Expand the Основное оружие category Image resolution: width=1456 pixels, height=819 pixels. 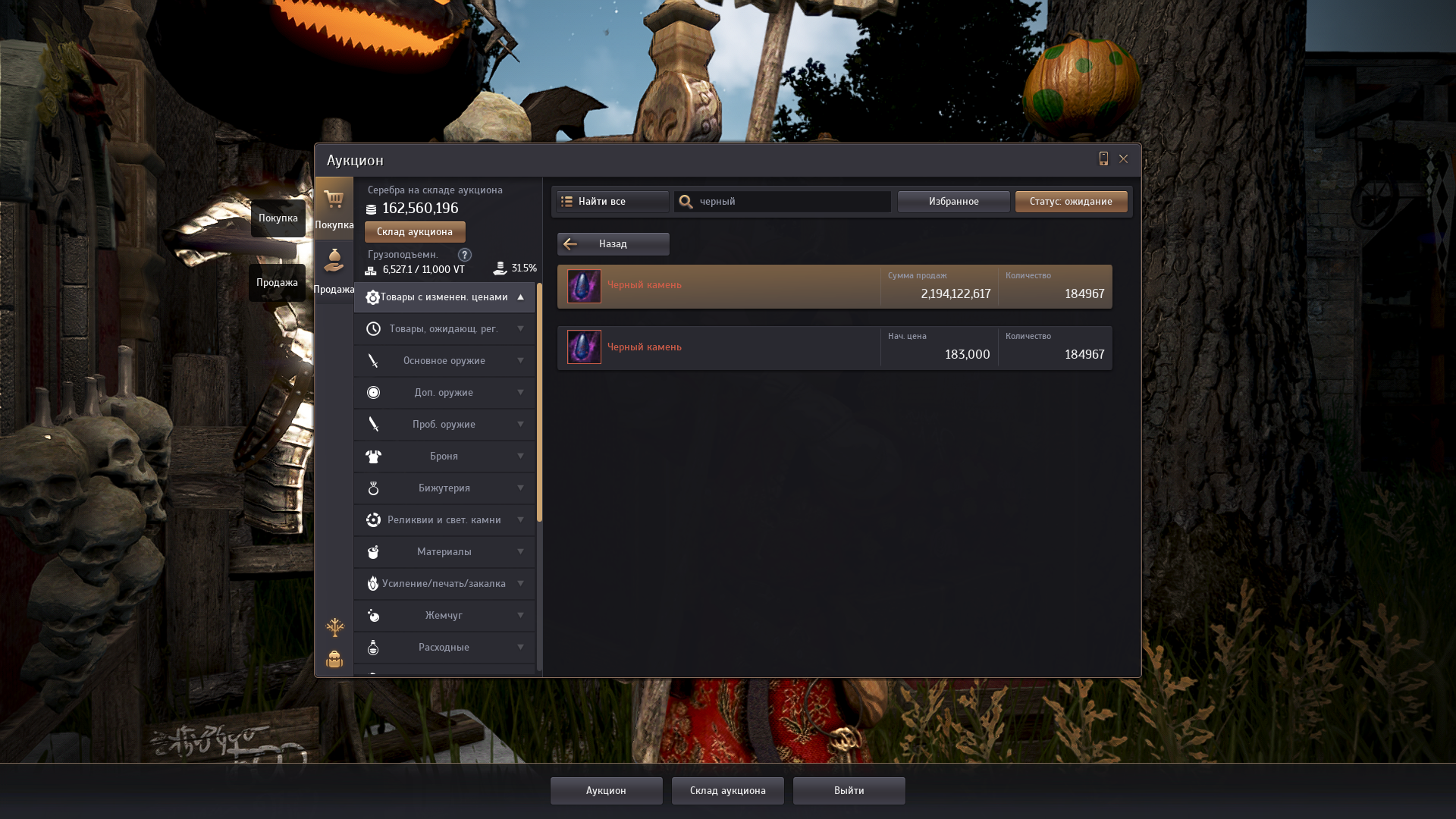pos(444,361)
